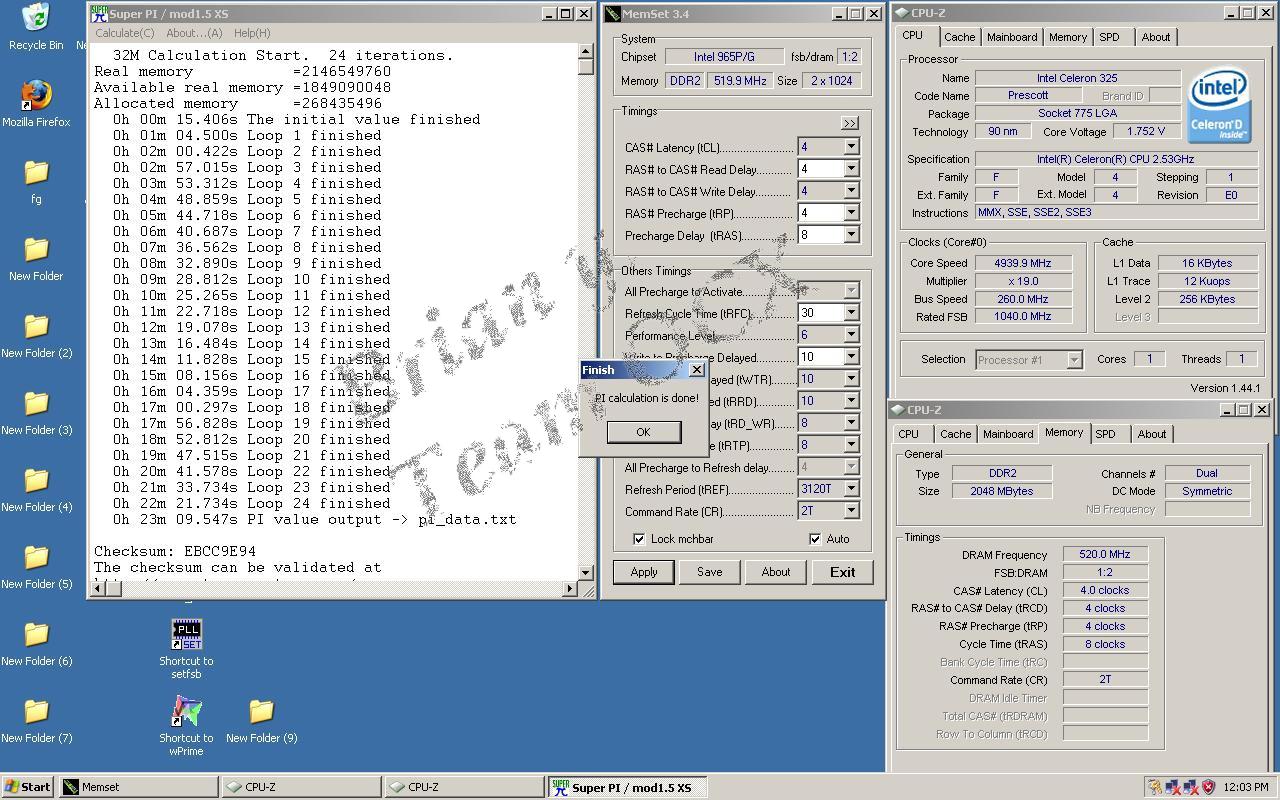
Task: Click the Super PI title bar icon
Action: (99, 14)
